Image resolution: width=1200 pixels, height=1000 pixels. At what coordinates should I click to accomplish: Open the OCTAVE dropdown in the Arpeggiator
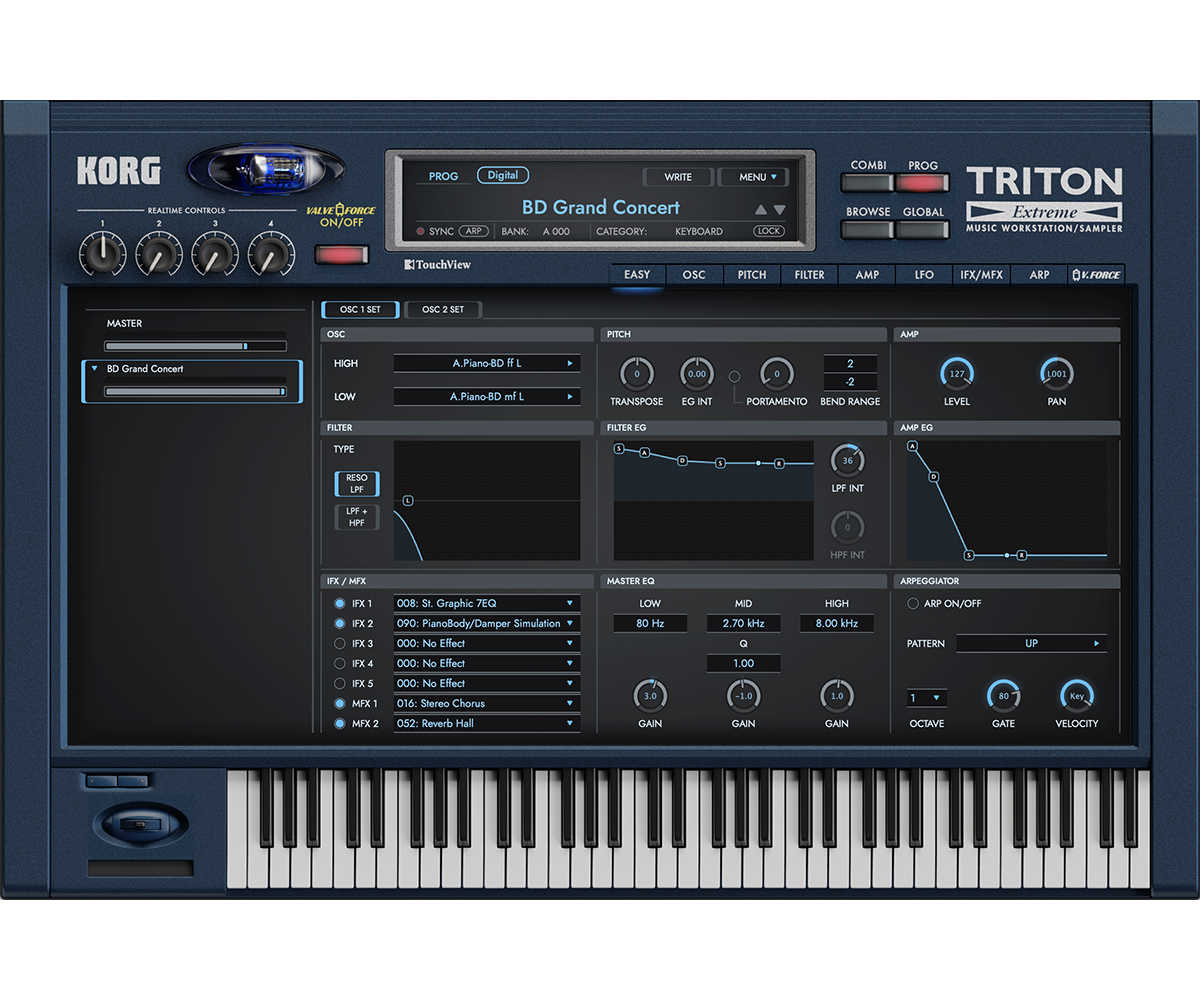point(926,696)
